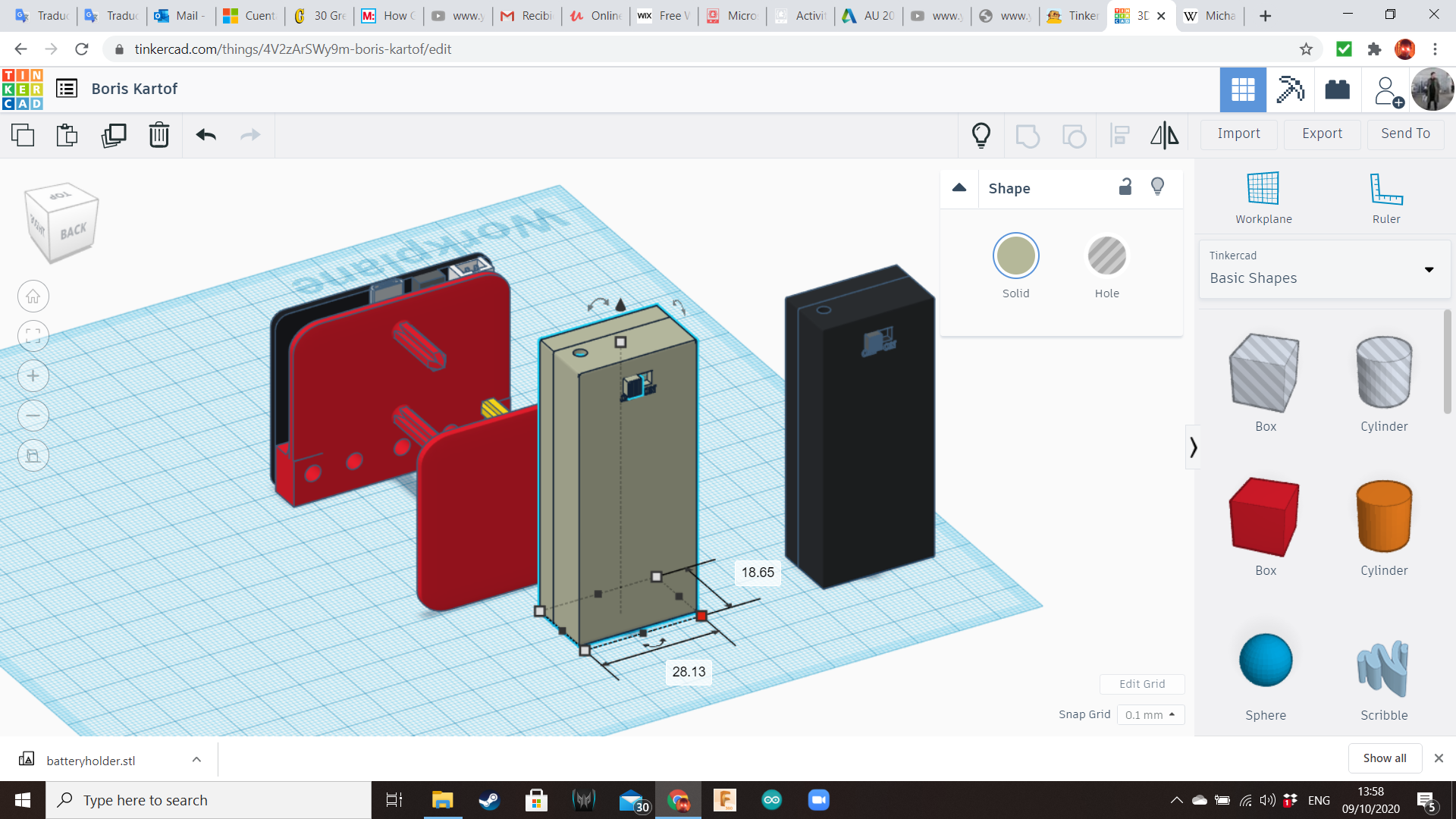Image resolution: width=1456 pixels, height=819 pixels.
Task: Click the Mirror tool icon
Action: [x=1164, y=135]
